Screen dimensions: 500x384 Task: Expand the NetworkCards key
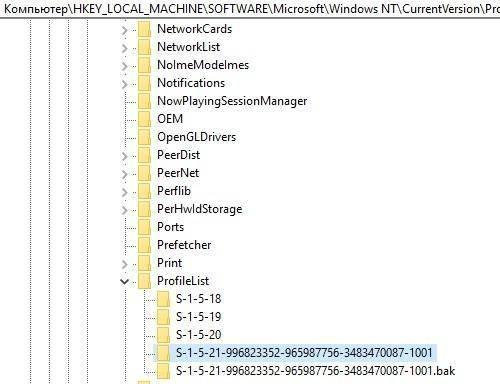tap(124, 30)
